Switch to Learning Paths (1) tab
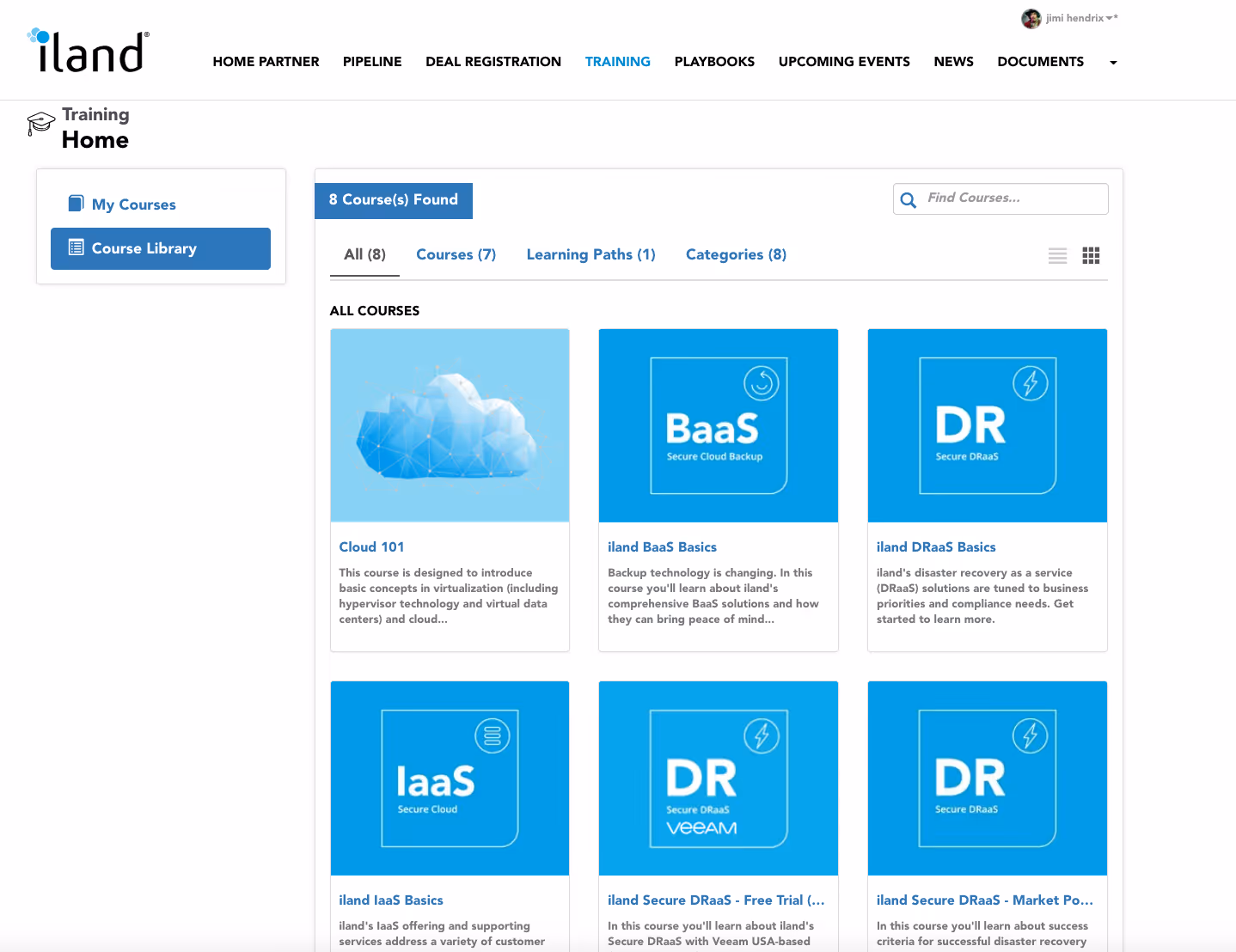This screenshot has width=1236, height=952. click(x=591, y=254)
